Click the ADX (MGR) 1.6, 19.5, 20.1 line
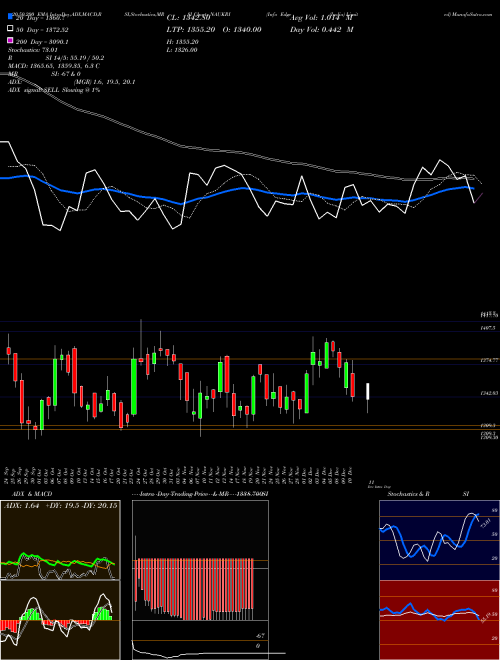This screenshot has height=660, width=500. [x=72, y=82]
